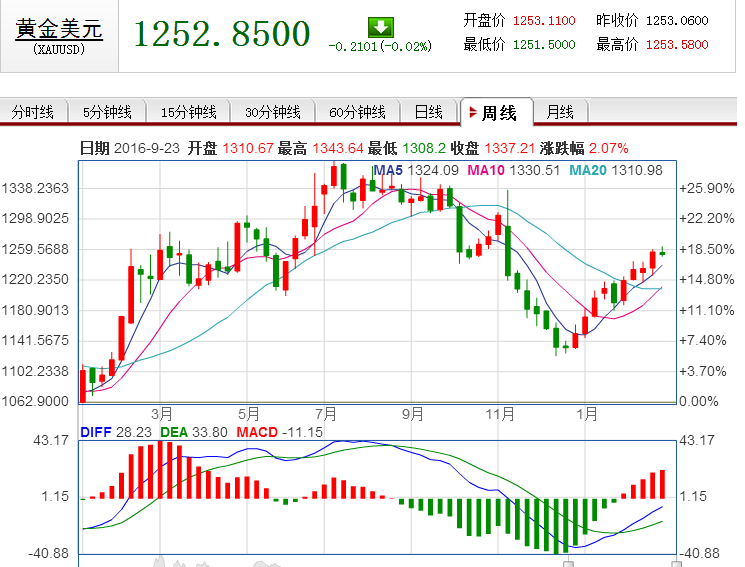745x567 pixels.
Task: Click the 开盘价 value 1253.1100
Action: 544,20
